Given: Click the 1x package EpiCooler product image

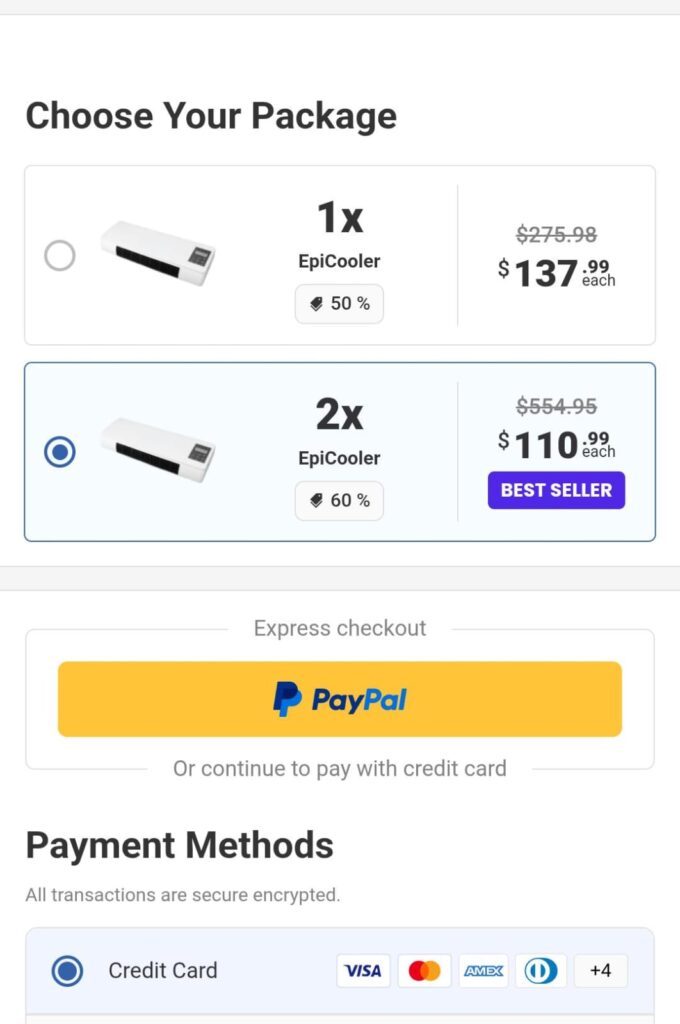Looking at the screenshot, I should 158,253.
